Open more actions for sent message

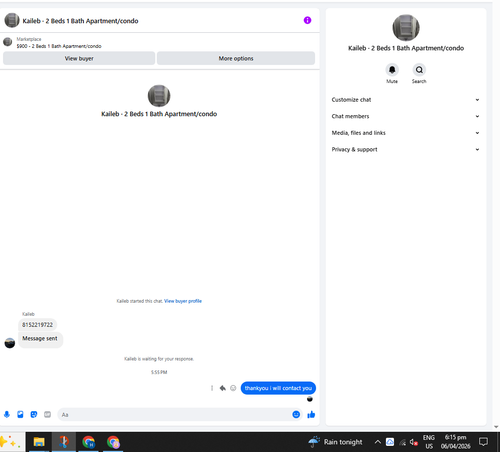click(212, 388)
